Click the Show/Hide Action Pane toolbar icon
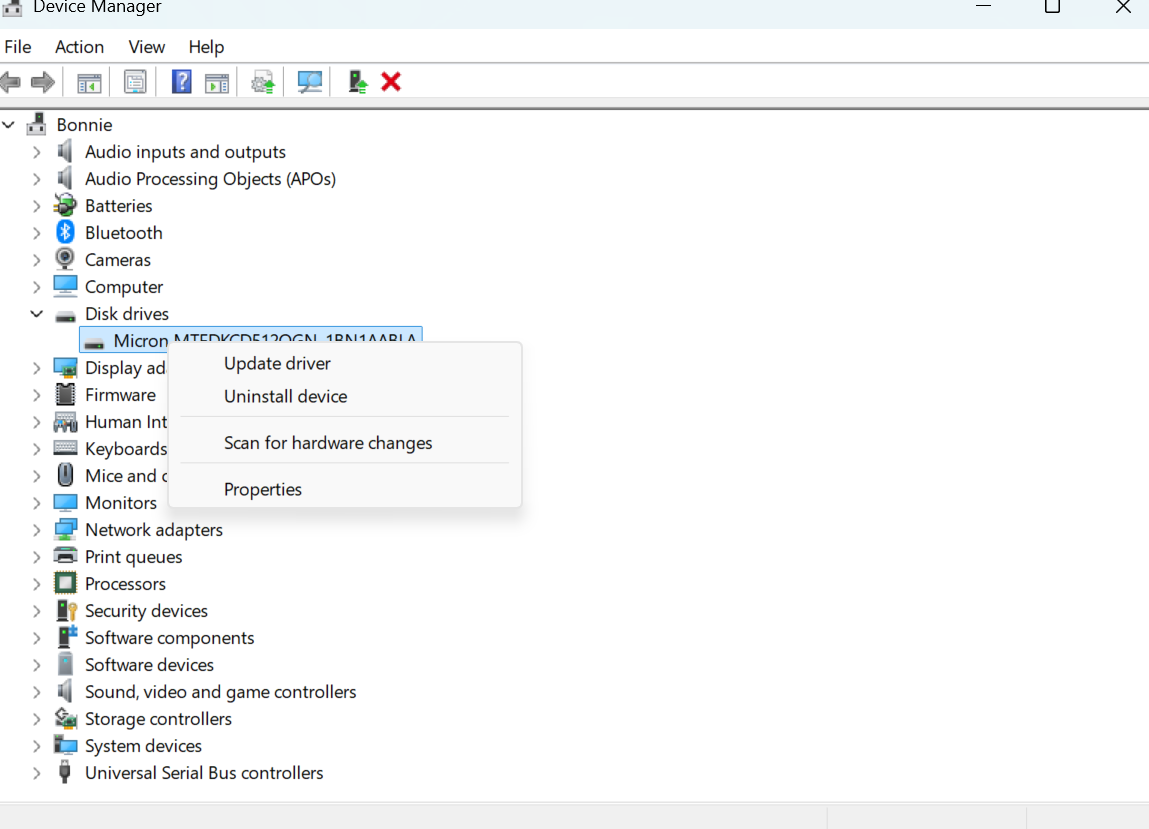 click(x=217, y=82)
